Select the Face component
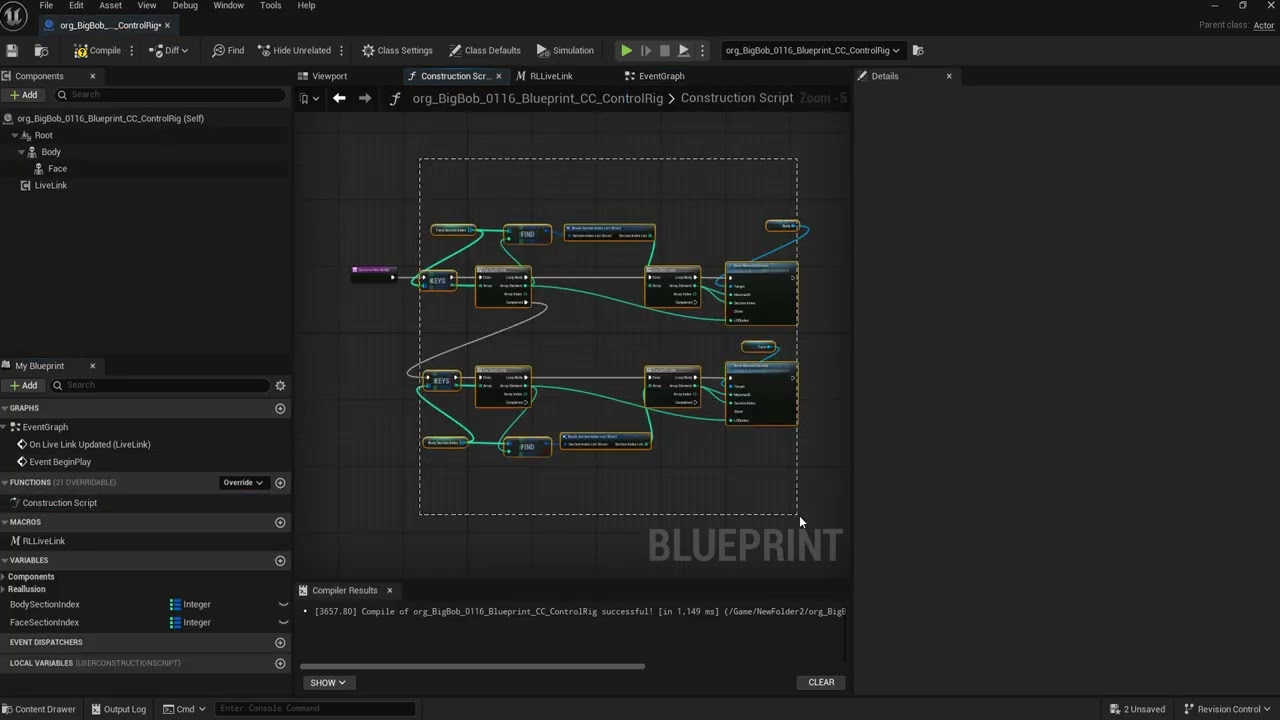This screenshot has width=1280, height=720. tap(57, 169)
